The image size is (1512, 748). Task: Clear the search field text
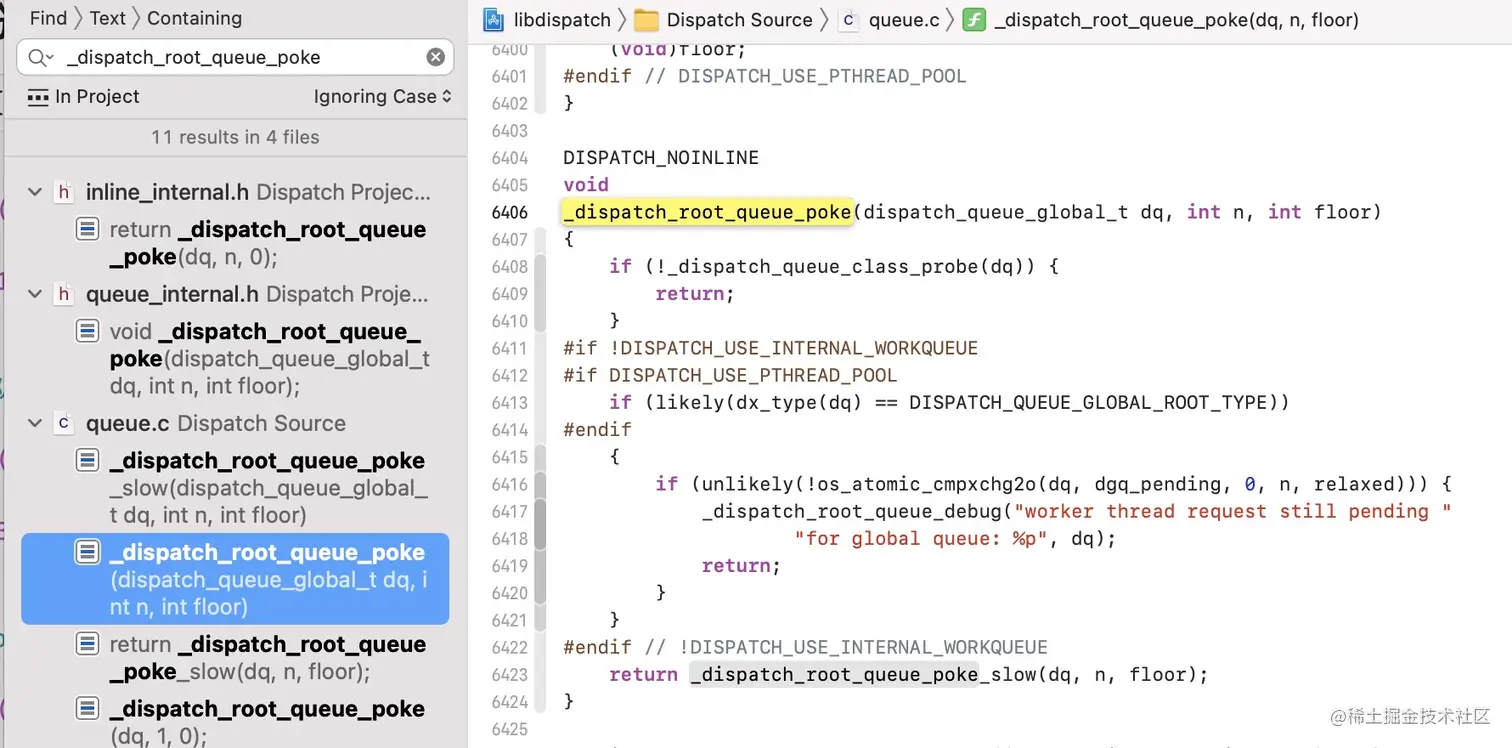435,57
